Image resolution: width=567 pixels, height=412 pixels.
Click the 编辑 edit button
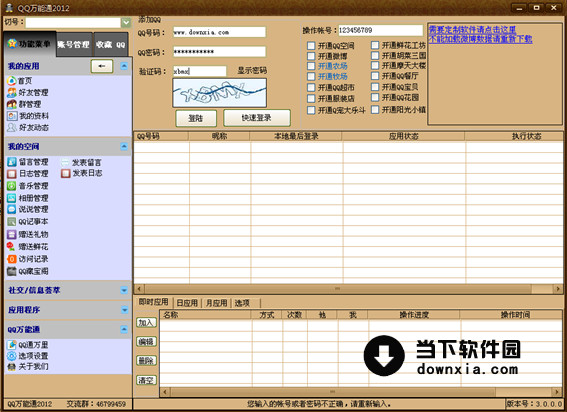click(146, 341)
